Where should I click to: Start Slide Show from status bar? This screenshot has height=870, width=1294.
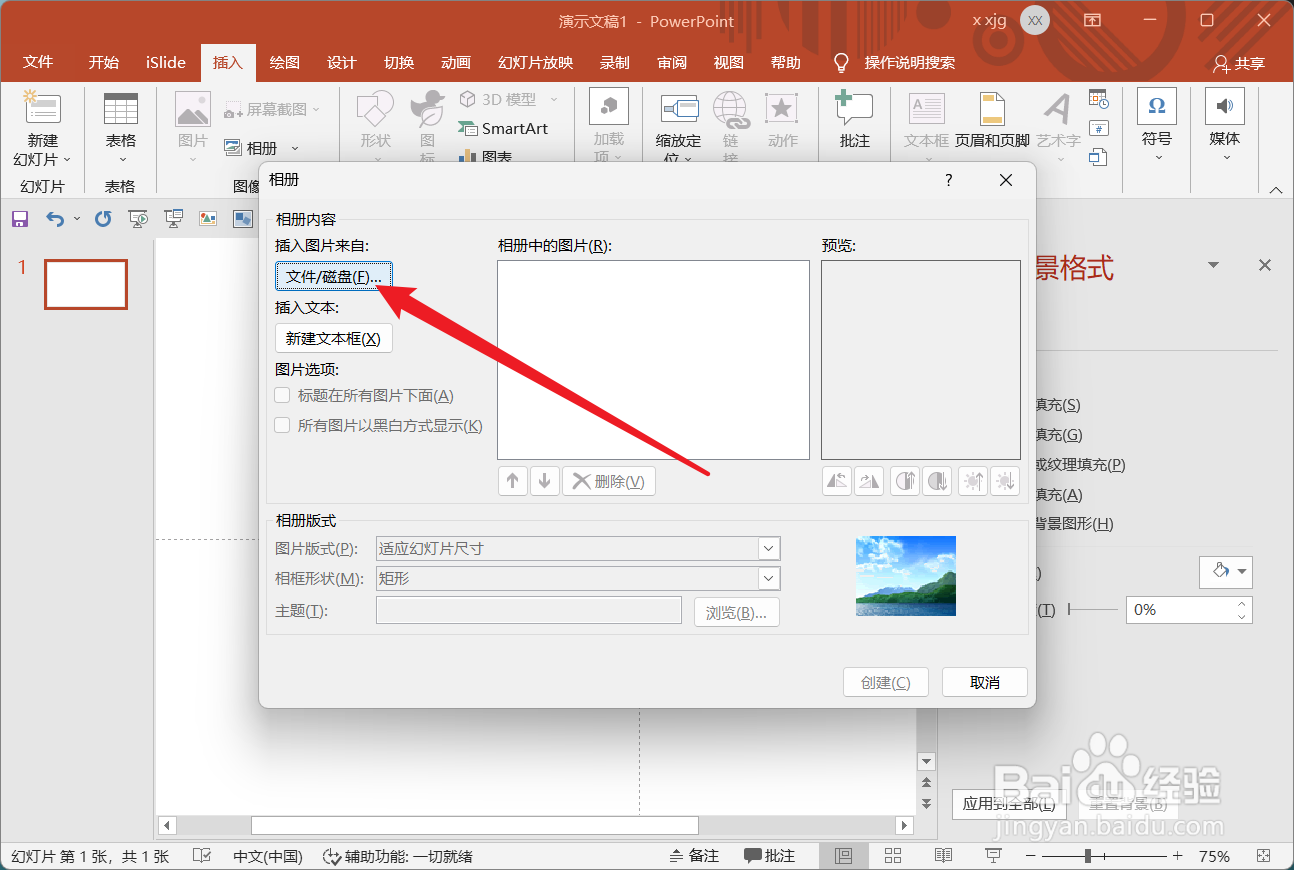point(993,856)
